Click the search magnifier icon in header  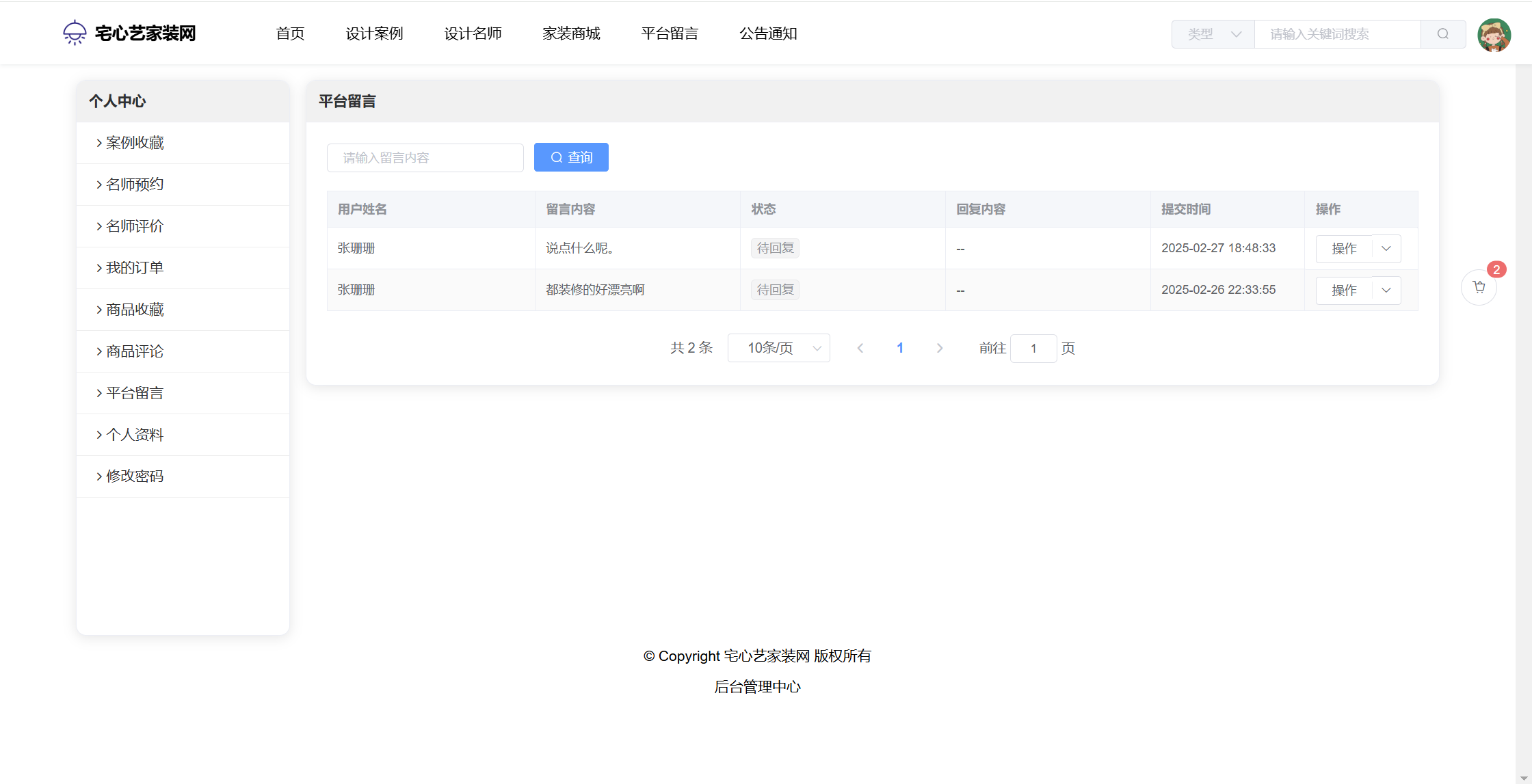click(1442, 34)
